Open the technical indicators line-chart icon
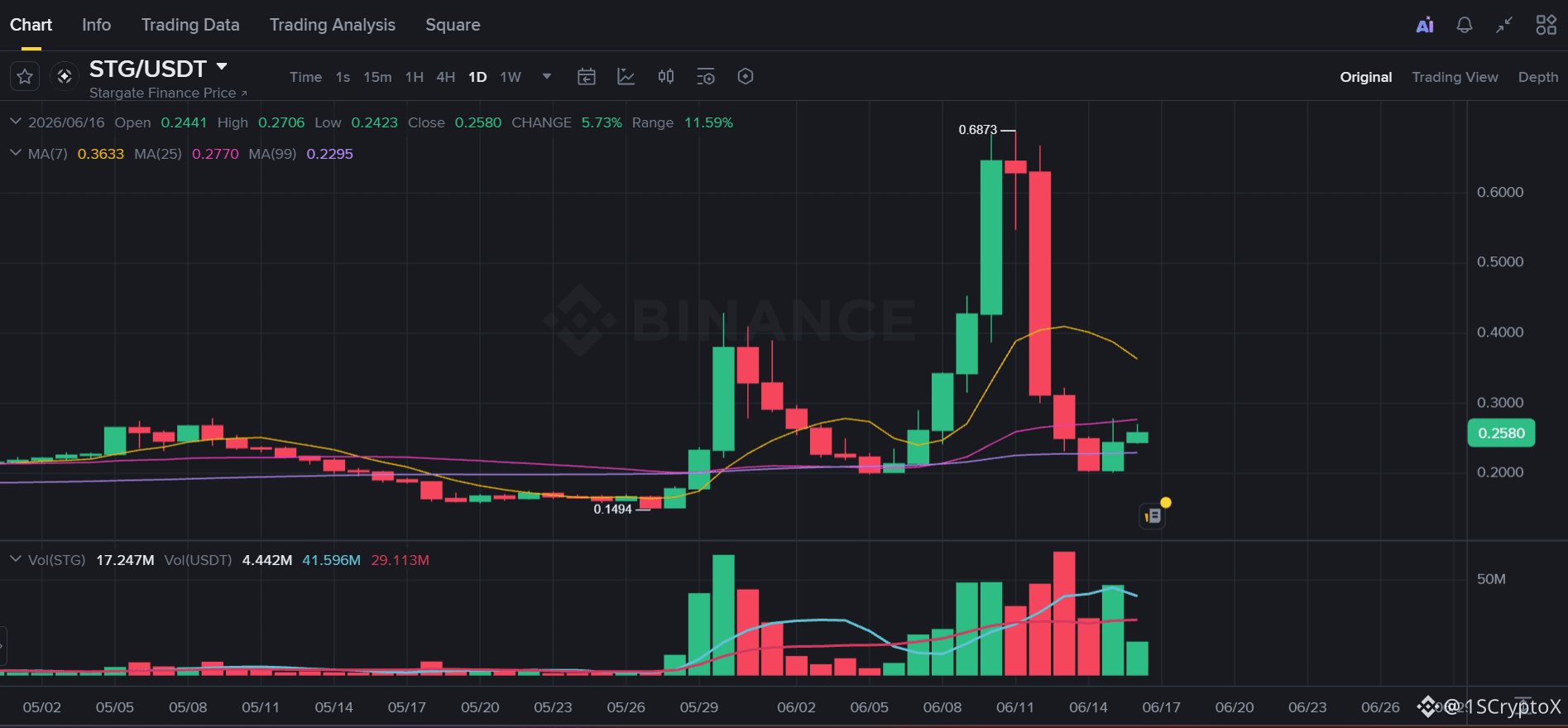 [x=626, y=77]
